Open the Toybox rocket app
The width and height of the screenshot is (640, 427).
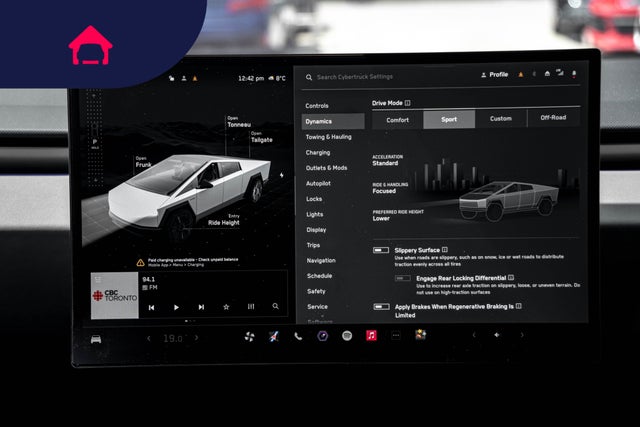274,336
